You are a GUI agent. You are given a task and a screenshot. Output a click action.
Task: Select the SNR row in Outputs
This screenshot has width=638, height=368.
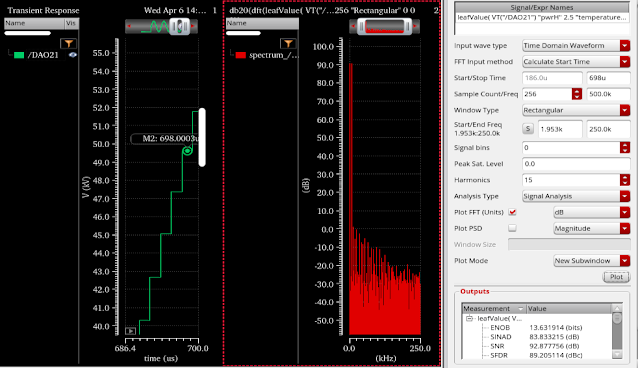pyautogui.click(x=537, y=346)
